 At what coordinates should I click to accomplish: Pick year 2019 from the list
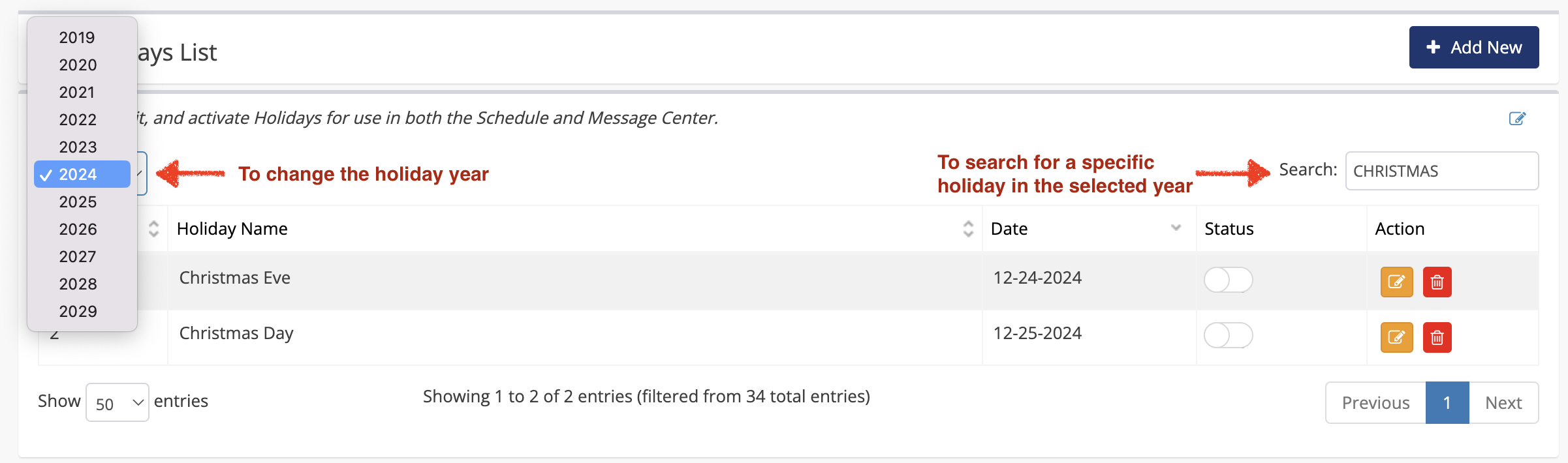click(77, 38)
